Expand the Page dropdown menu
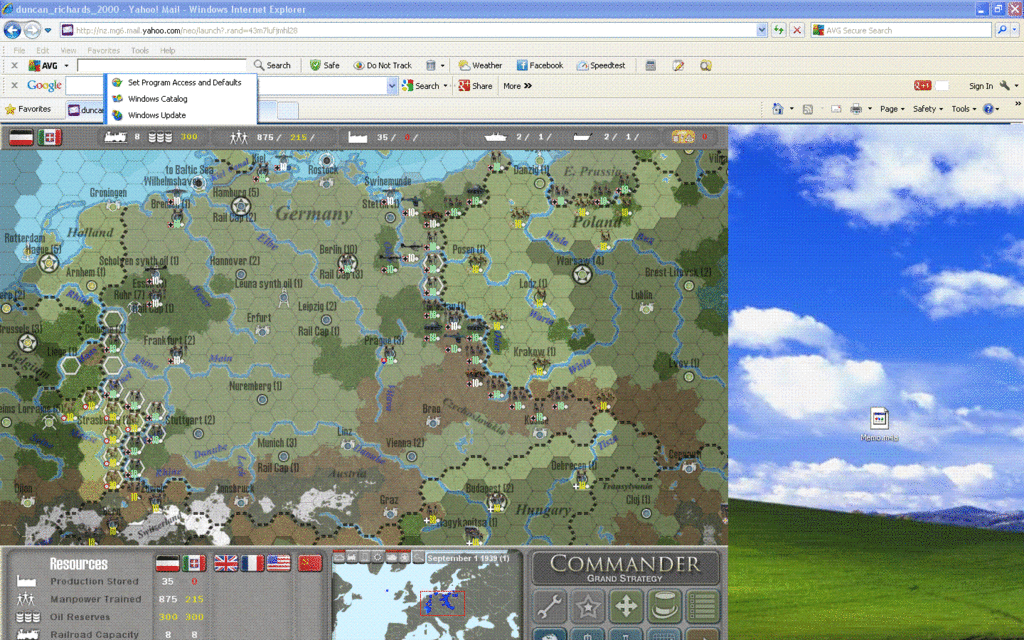The image size is (1024, 640). point(892,109)
